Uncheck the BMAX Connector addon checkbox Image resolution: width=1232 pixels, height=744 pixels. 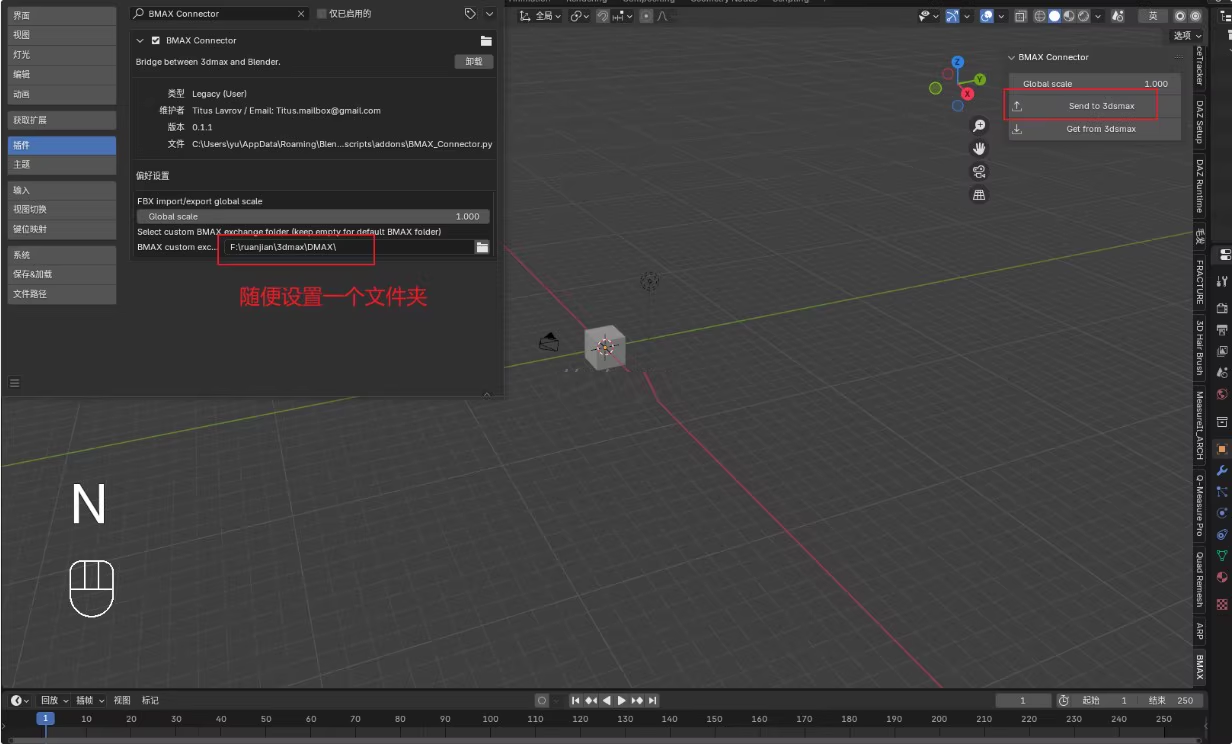pyautogui.click(x=155, y=41)
